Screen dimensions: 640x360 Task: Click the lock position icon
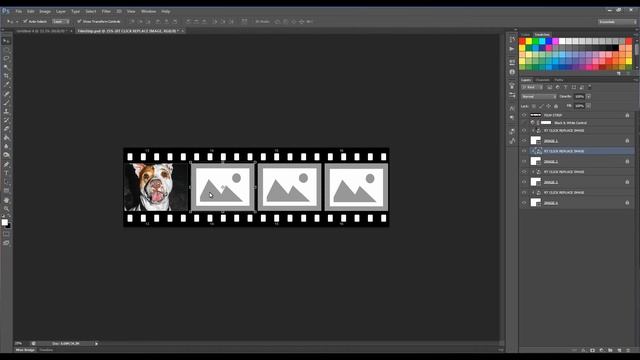pyautogui.click(x=549, y=106)
